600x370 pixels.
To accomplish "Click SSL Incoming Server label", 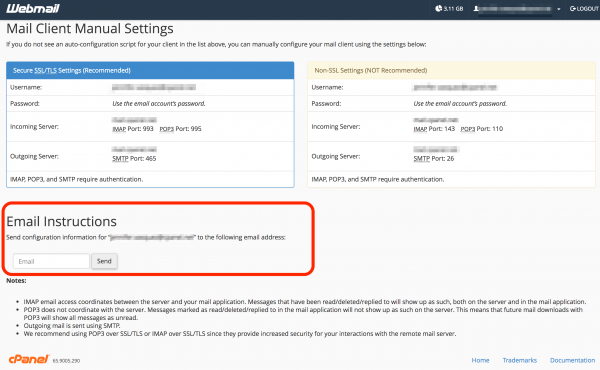I will pos(34,126).
